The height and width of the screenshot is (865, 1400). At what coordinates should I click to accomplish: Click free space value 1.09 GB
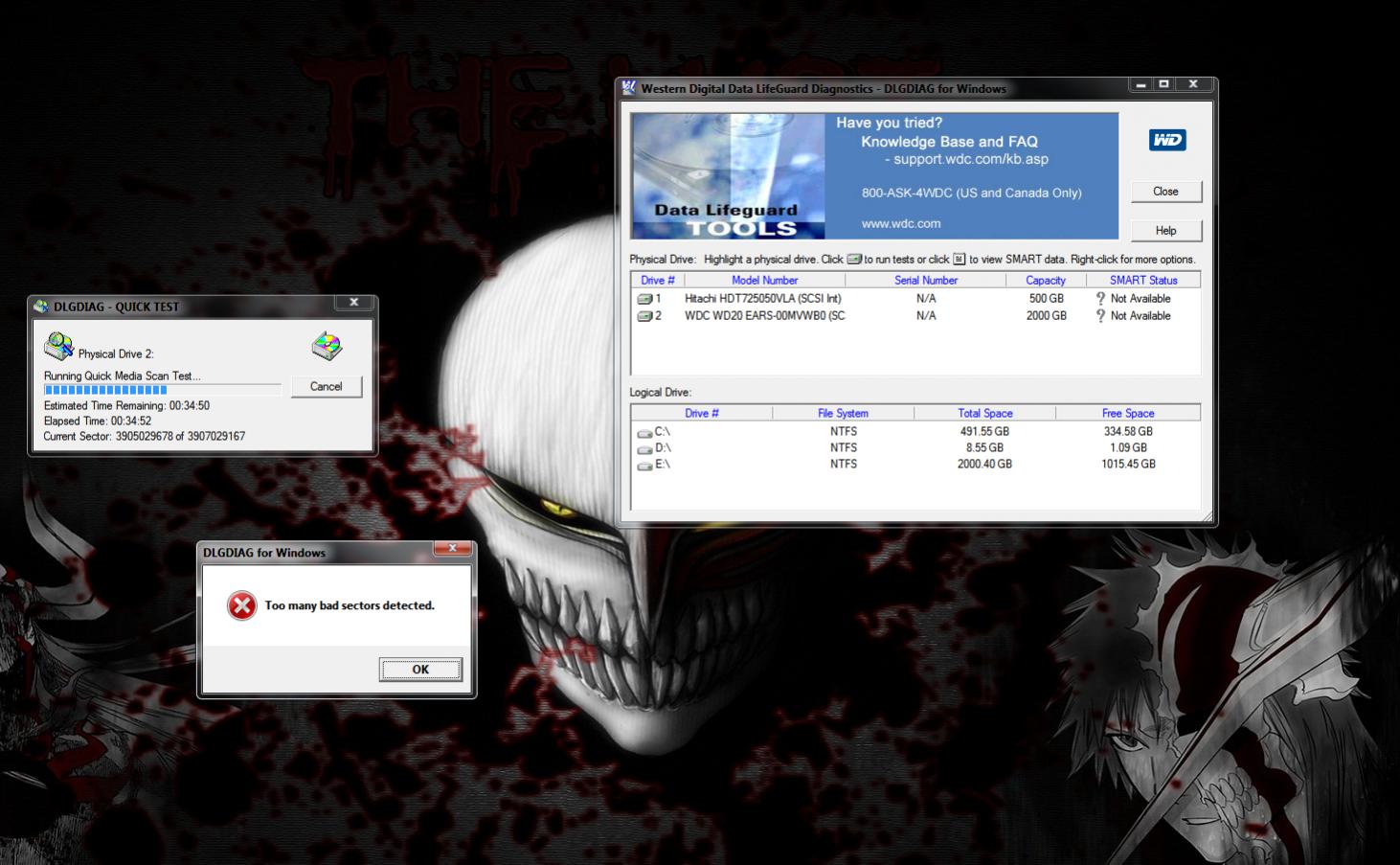click(x=1128, y=448)
